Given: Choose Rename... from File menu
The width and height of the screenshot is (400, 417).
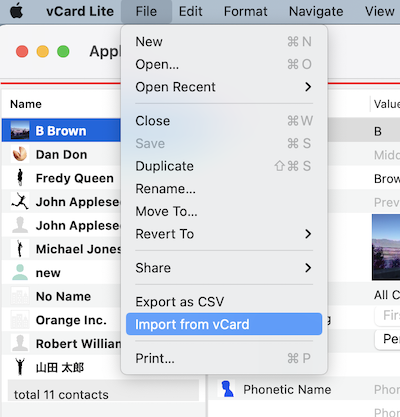Looking at the screenshot, I should click(224, 189).
